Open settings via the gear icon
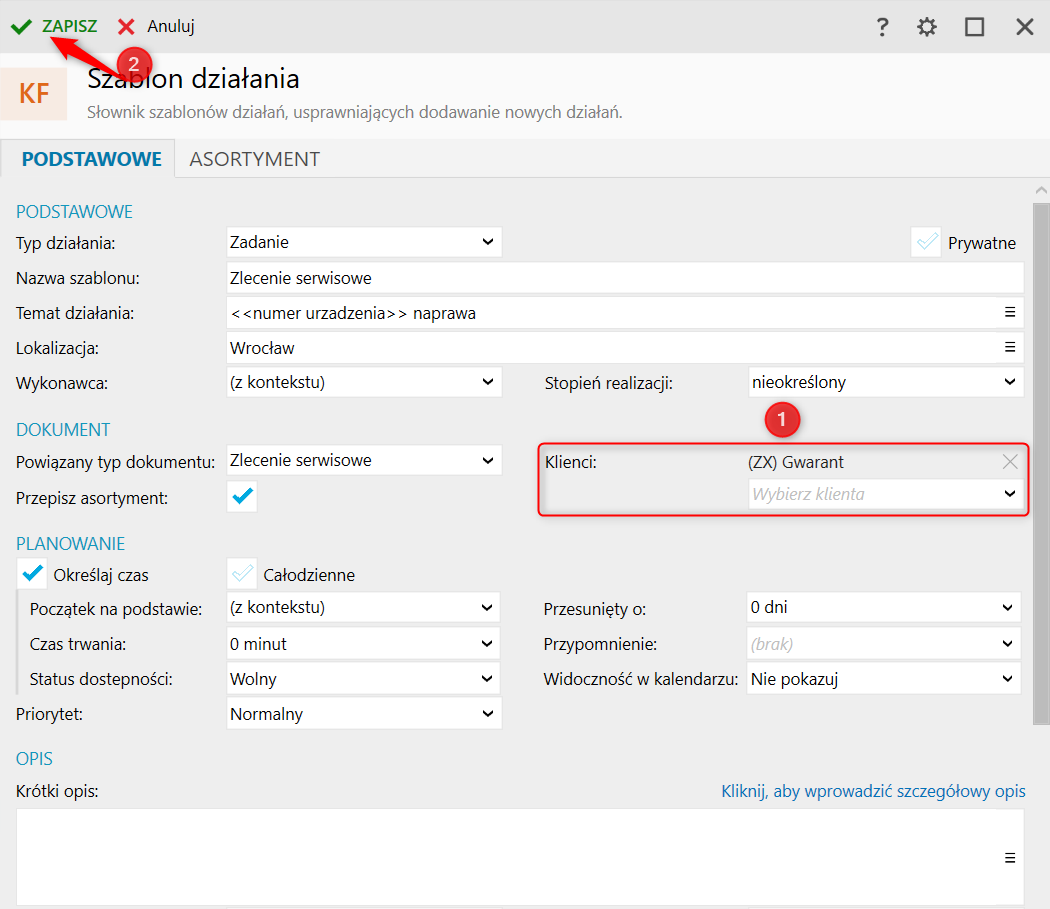This screenshot has height=909, width=1050. point(927,27)
